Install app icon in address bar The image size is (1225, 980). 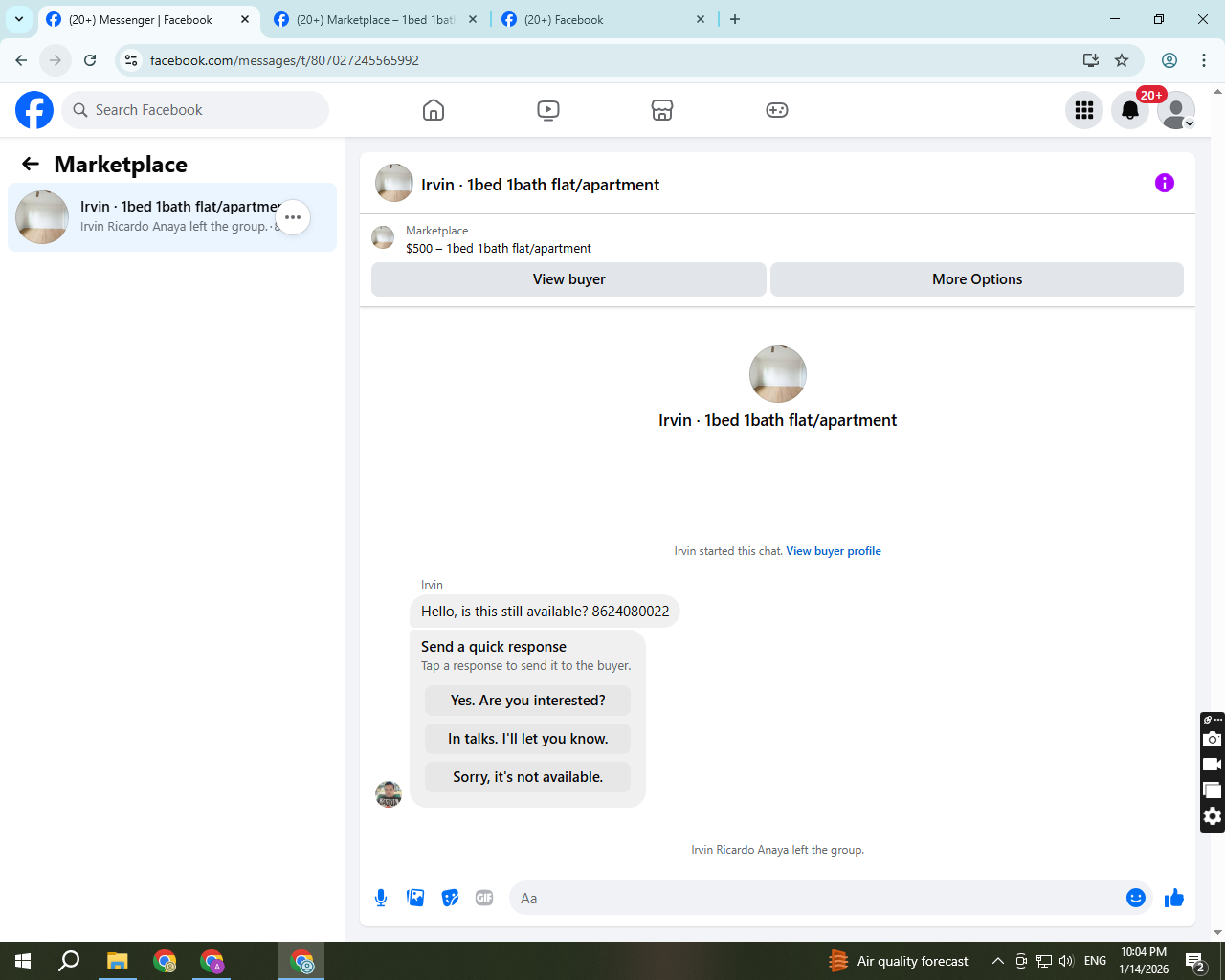click(x=1091, y=60)
